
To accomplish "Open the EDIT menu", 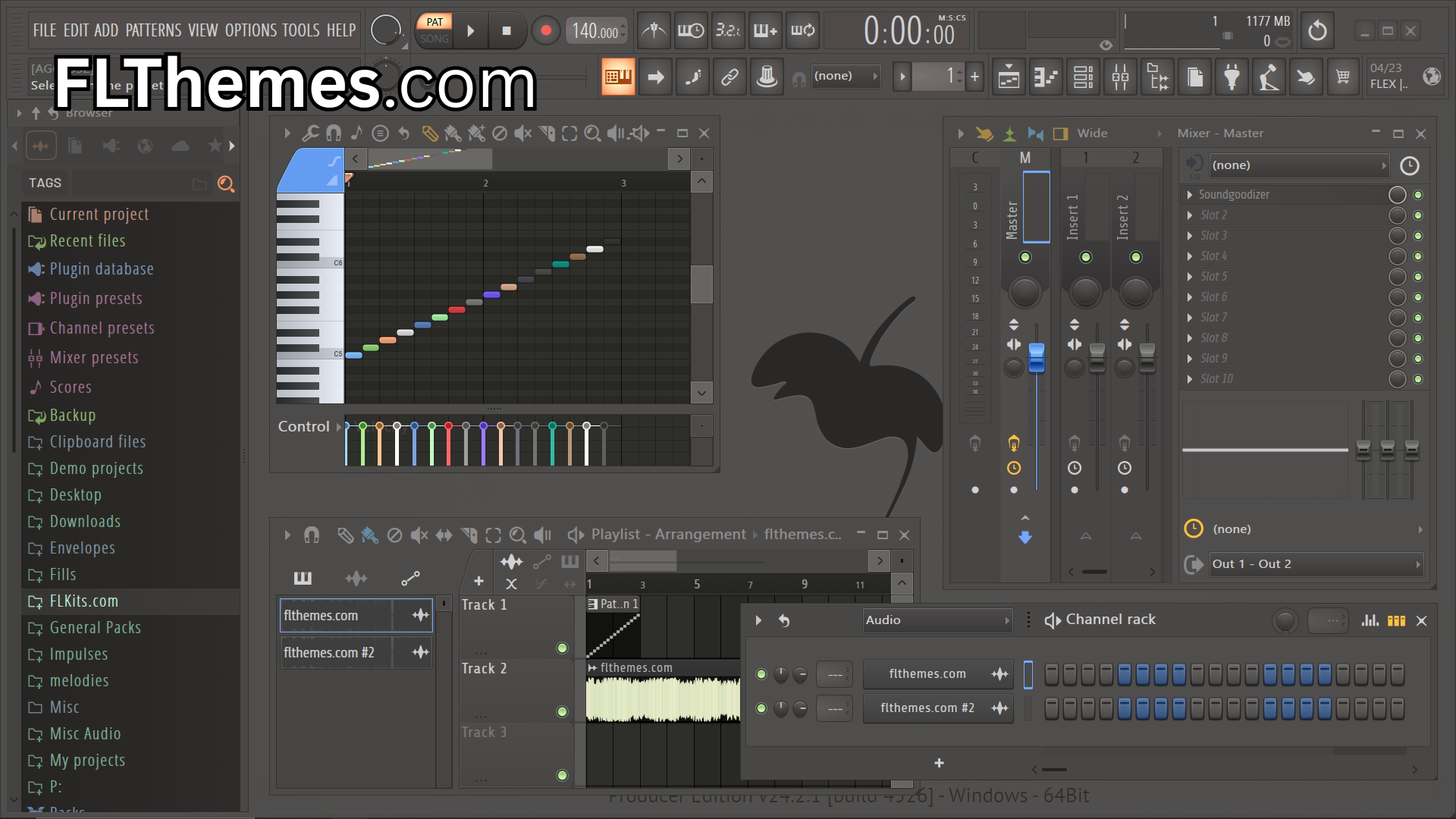I will point(76,30).
